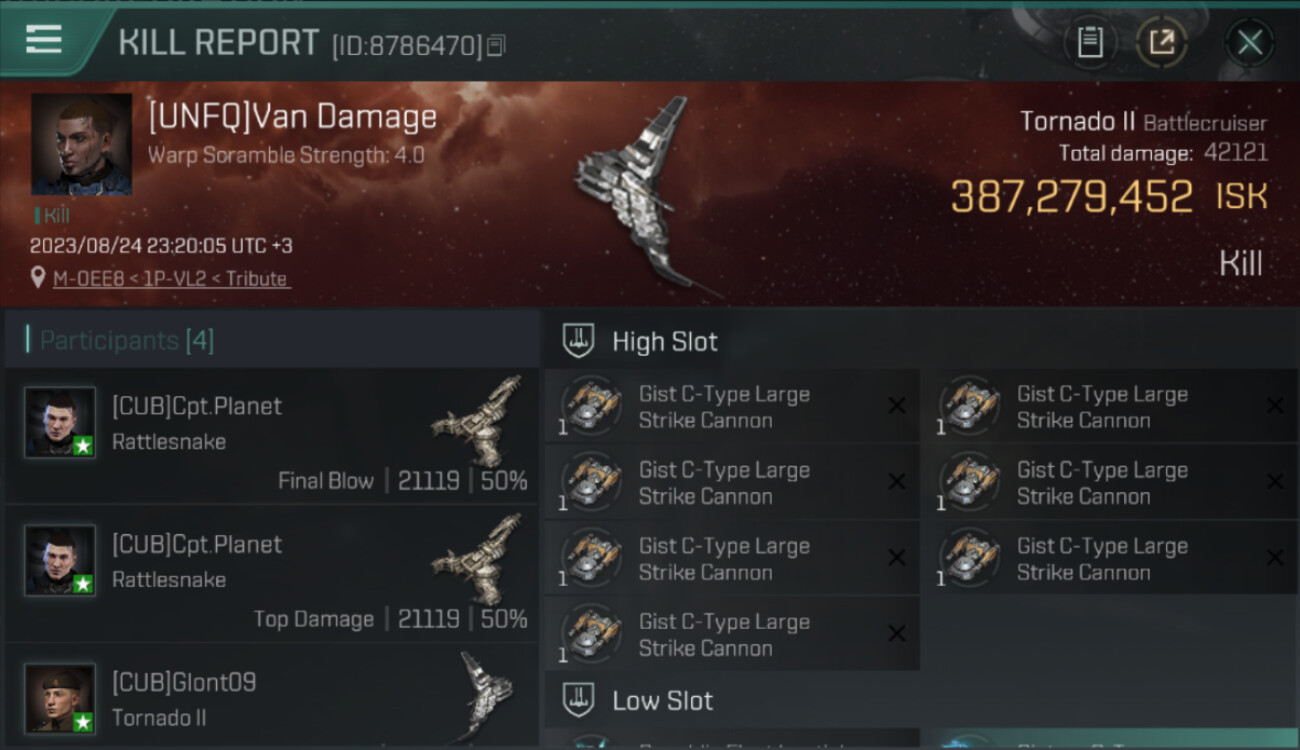
Task: Select Cpt.Planet Top Damage participant portrait
Action: point(60,561)
